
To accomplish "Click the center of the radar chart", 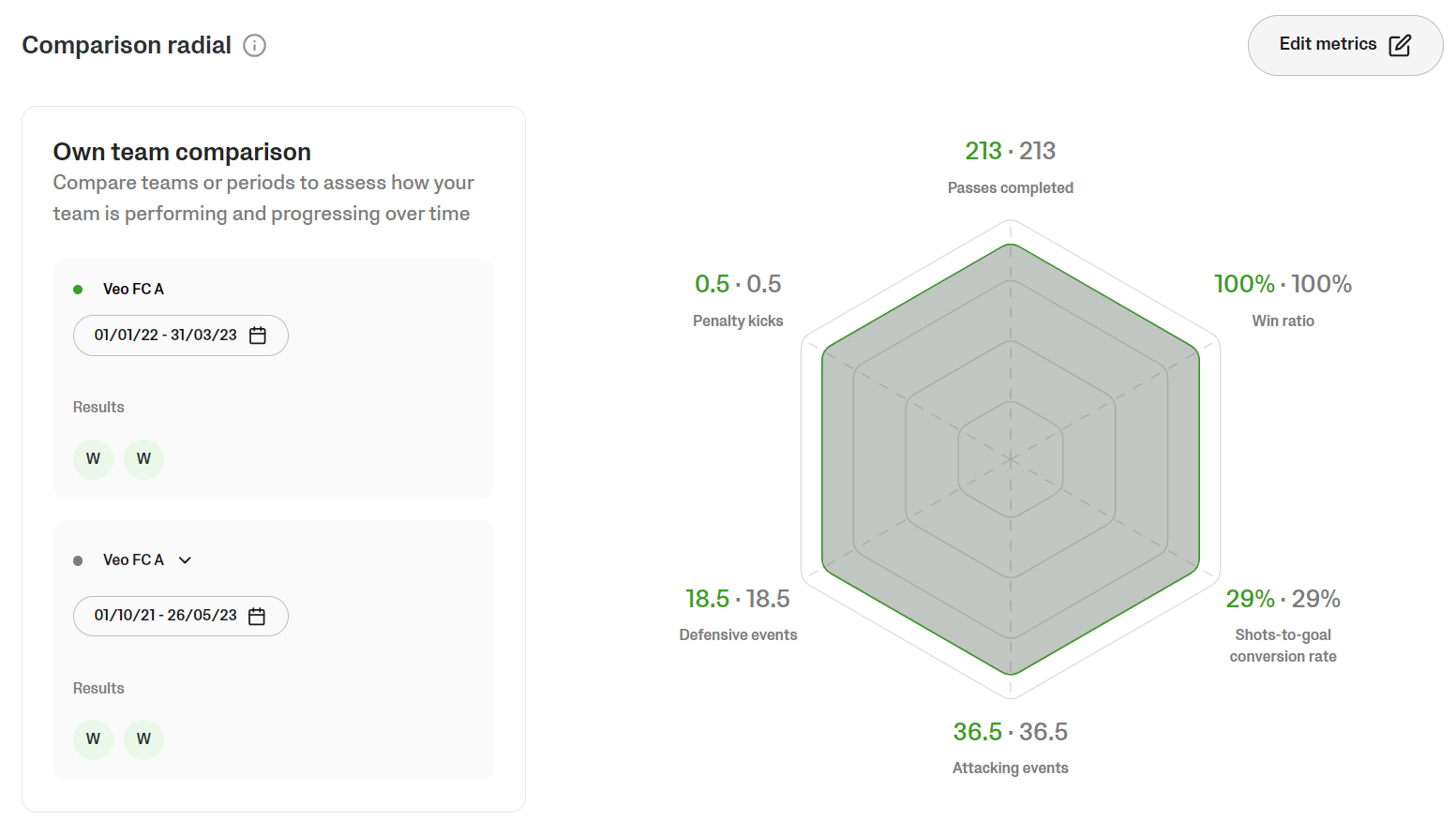I will click(x=1010, y=458).
